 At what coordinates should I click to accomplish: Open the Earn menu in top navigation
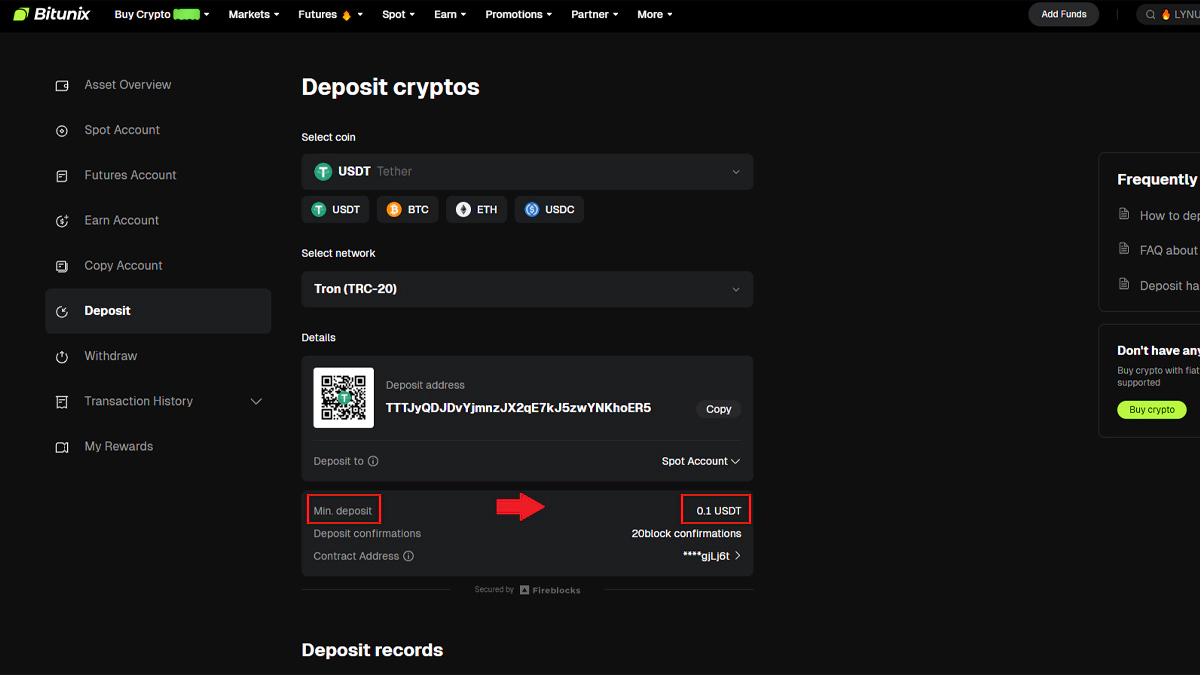[x=451, y=15]
